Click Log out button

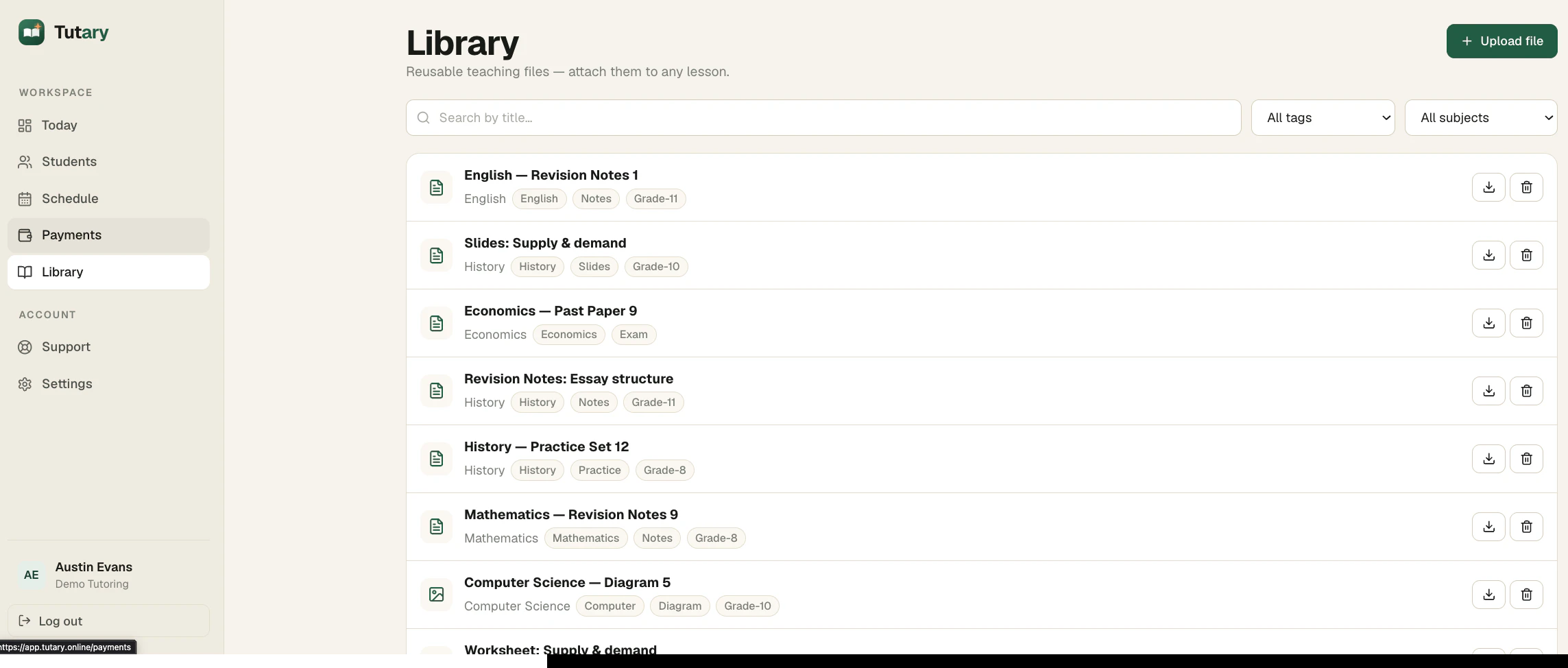coord(108,621)
